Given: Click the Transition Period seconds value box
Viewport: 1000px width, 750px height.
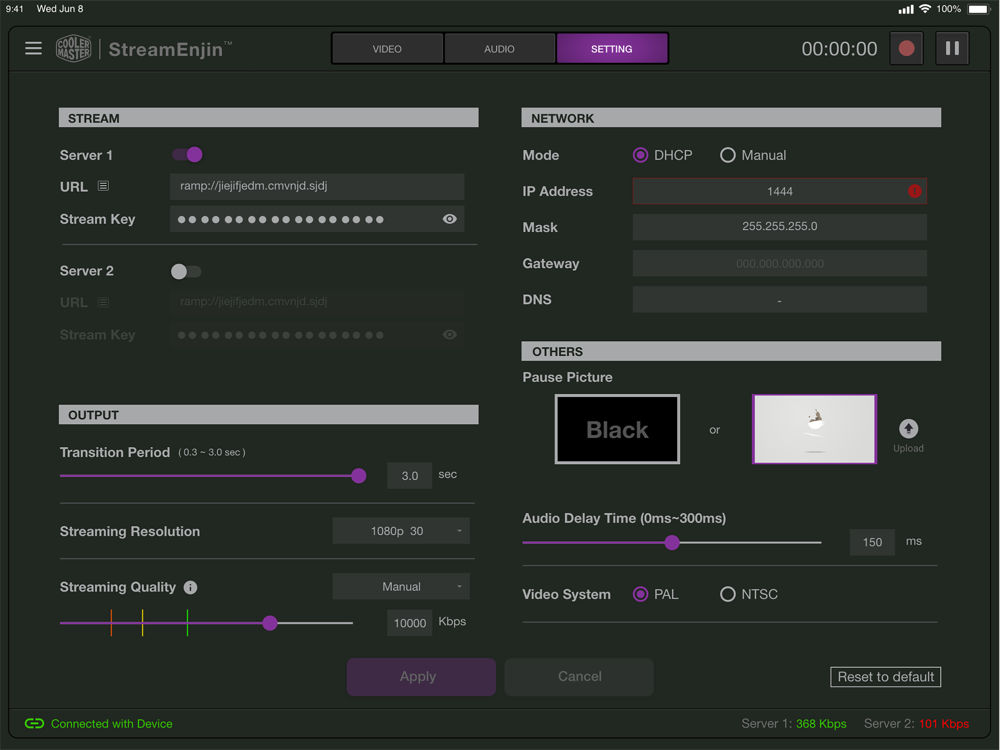Looking at the screenshot, I should coord(409,475).
